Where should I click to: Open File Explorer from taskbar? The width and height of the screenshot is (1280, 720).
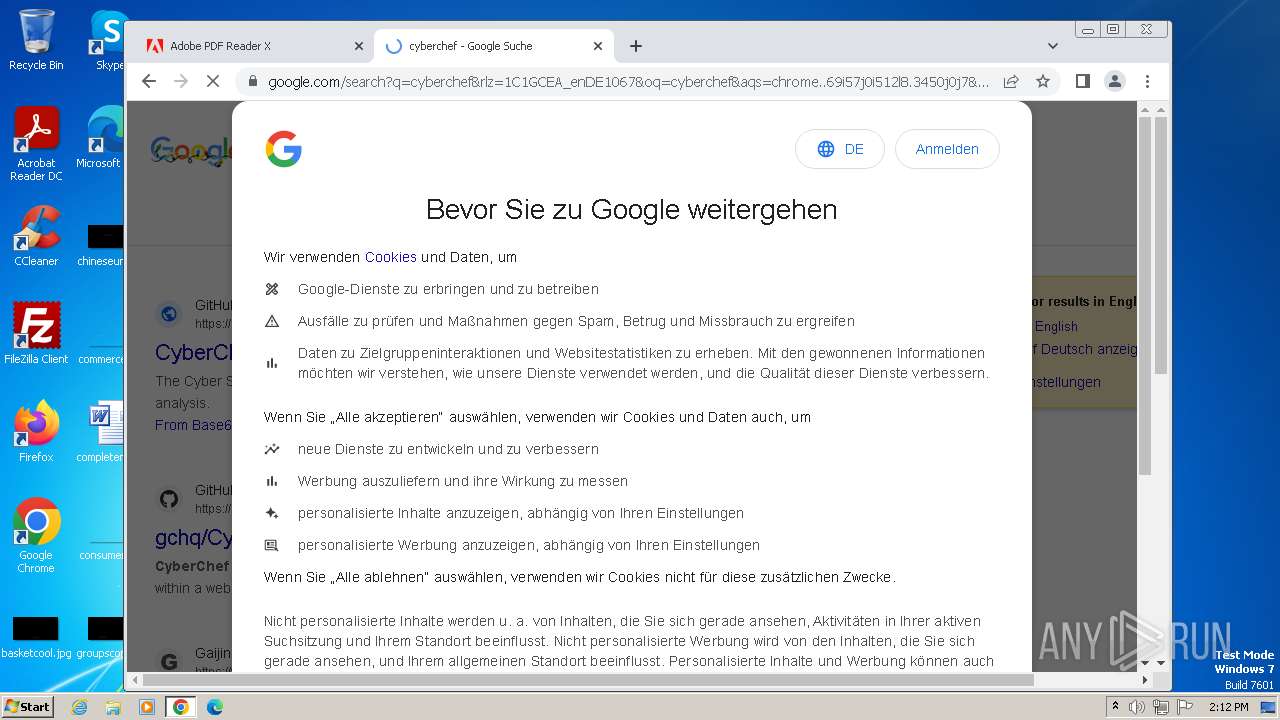(x=113, y=707)
